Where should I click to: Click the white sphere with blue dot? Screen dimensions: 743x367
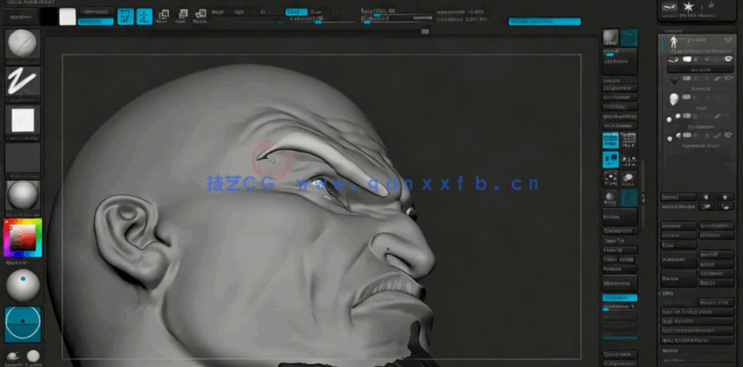22,285
